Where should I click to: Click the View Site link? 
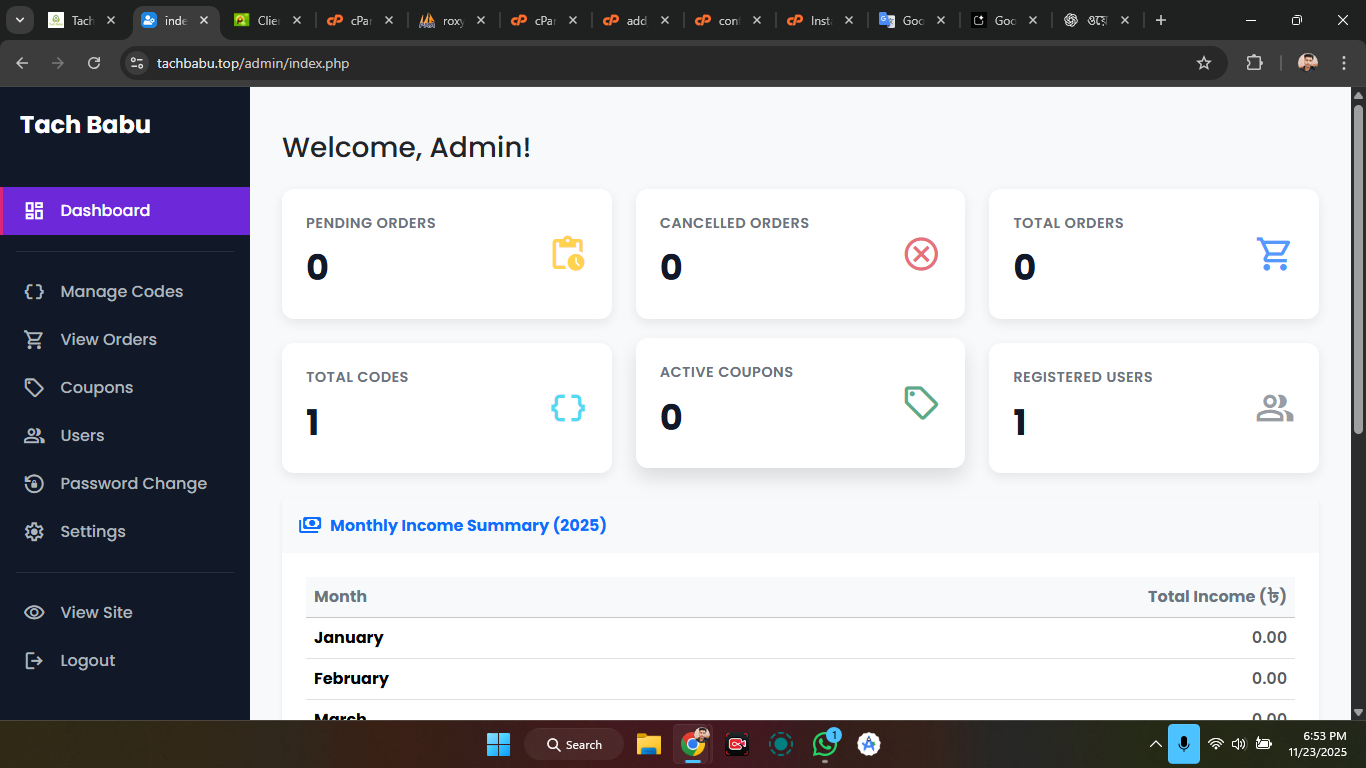pyautogui.click(x=96, y=613)
